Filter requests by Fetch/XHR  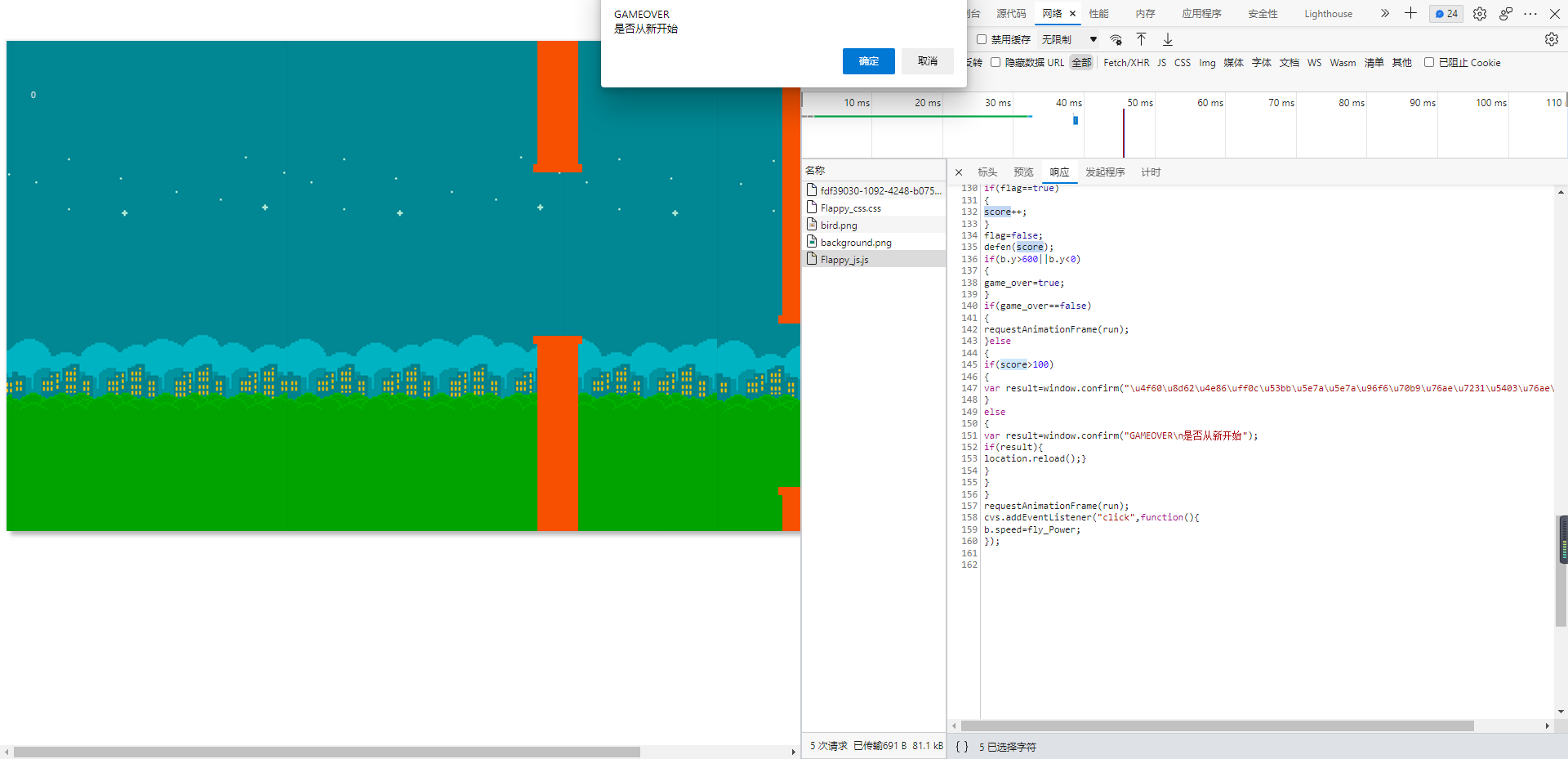(1126, 63)
